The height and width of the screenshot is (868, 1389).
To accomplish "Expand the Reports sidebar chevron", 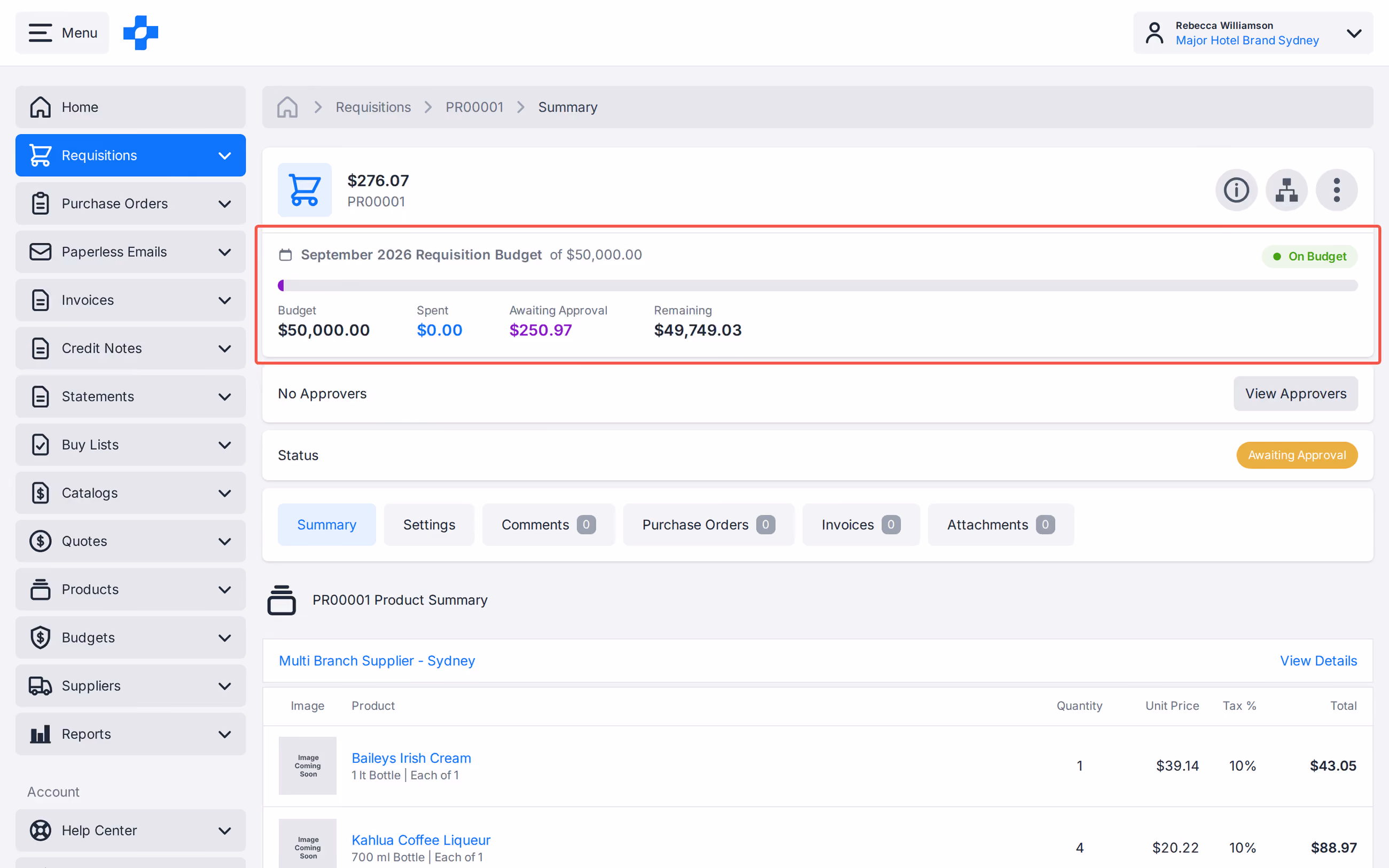I will [225, 734].
